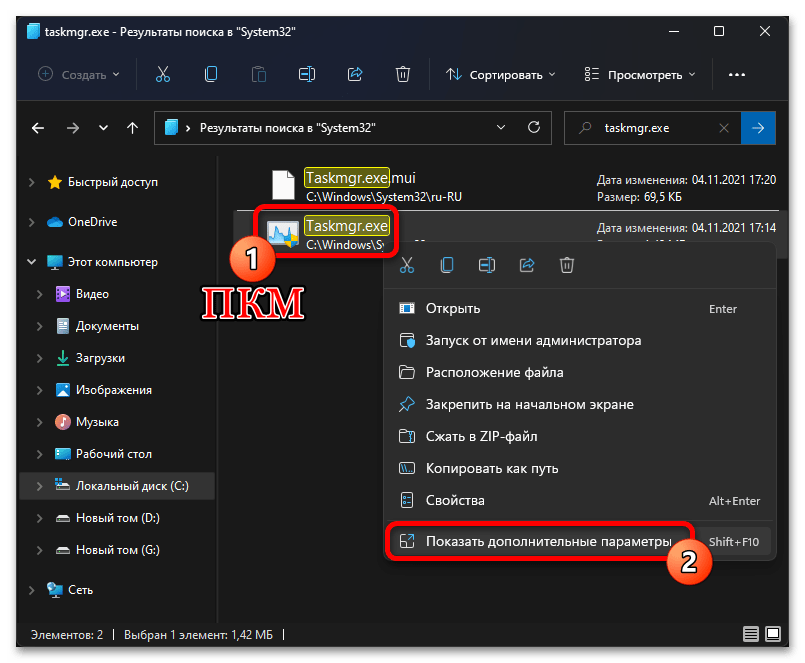Expand the Сеть tree node
Viewport: 805px width, 663px height.
coord(32,590)
